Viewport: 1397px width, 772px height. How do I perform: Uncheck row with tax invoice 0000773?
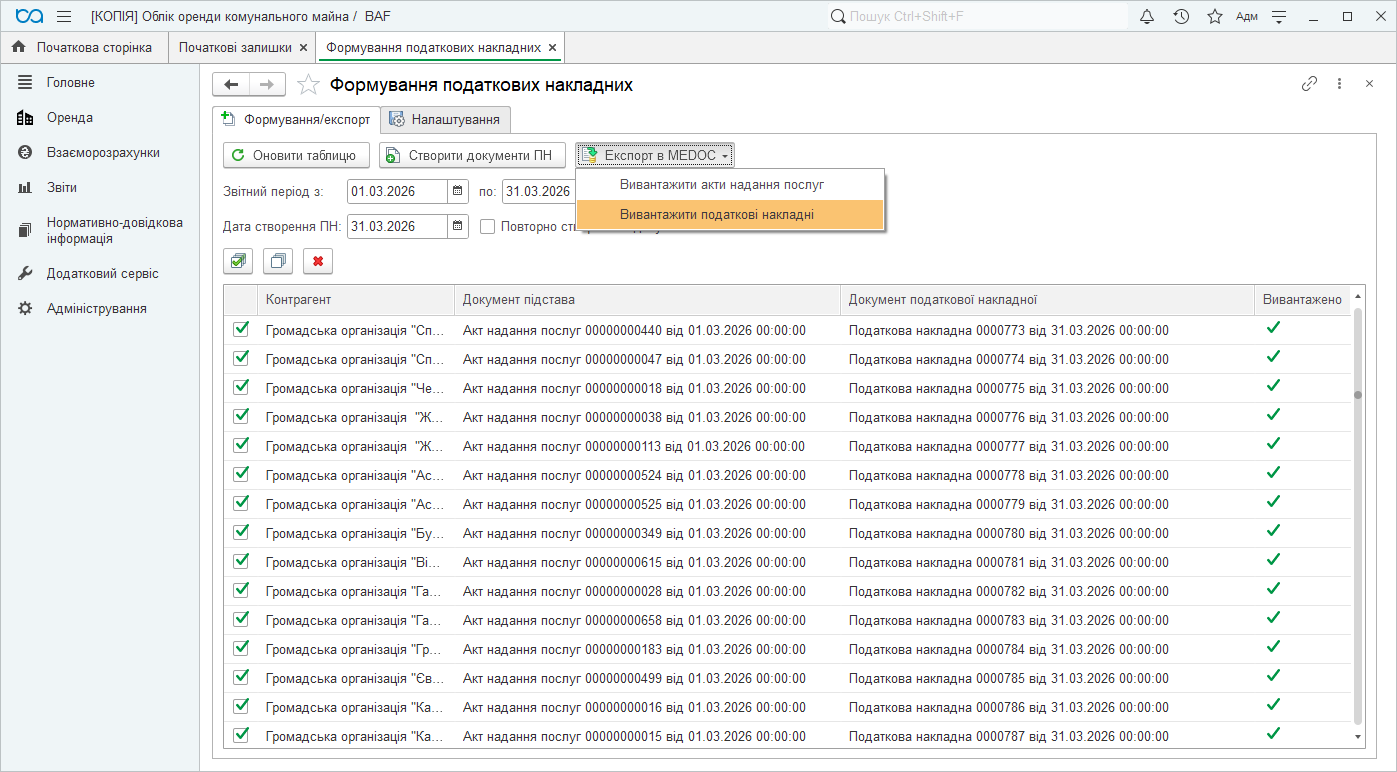coord(241,330)
